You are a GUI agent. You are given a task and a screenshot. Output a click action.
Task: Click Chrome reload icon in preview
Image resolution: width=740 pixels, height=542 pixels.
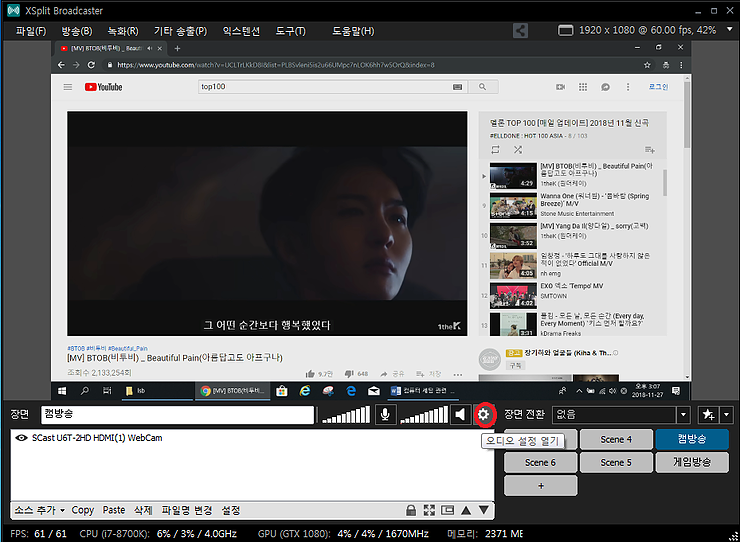(92, 65)
